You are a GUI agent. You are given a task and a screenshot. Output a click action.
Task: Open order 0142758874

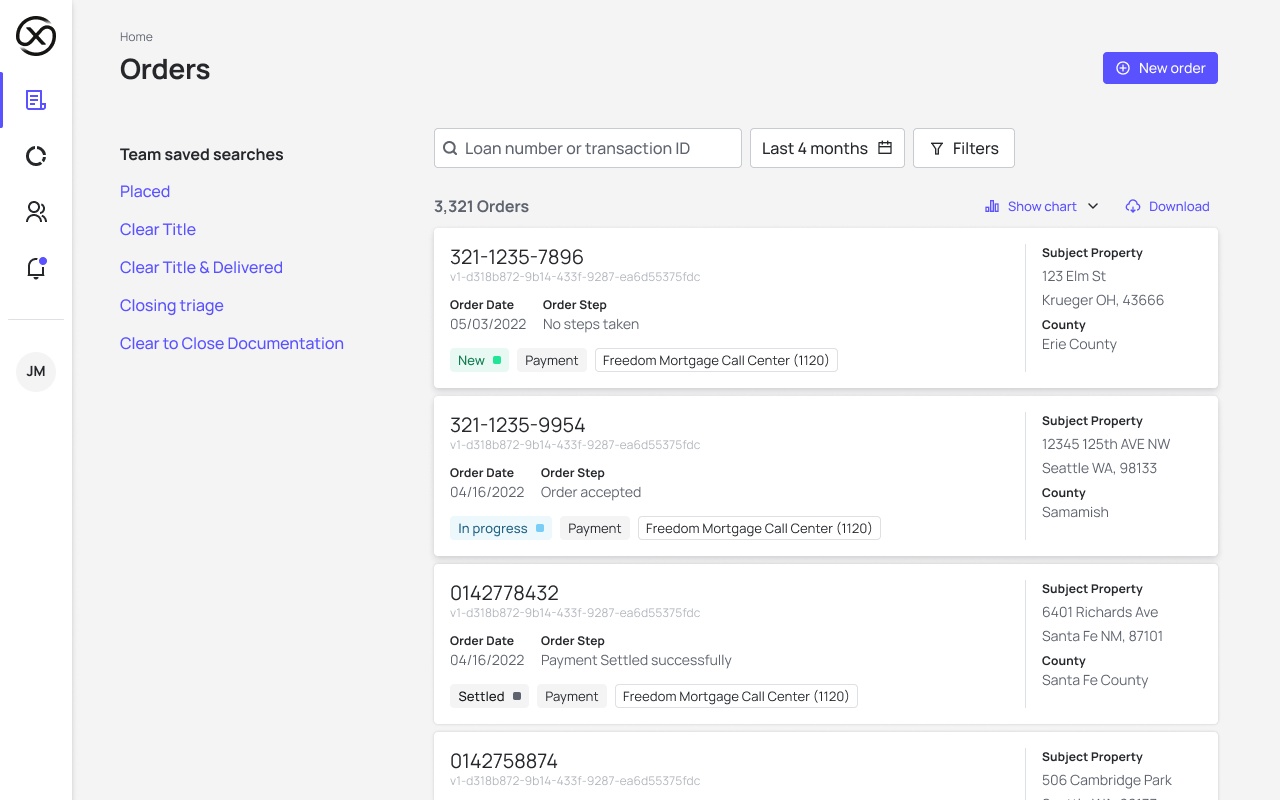pyautogui.click(x=504, y=761)
